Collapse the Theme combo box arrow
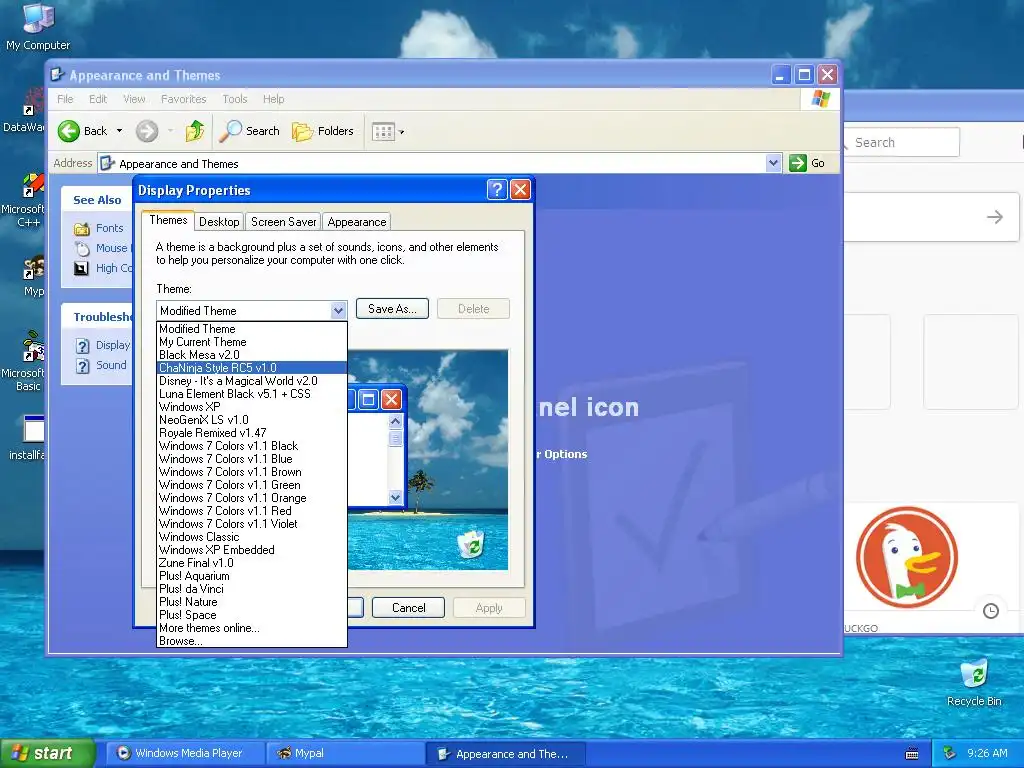This screenshot has height=768, width=1024. tap(338, 310)
